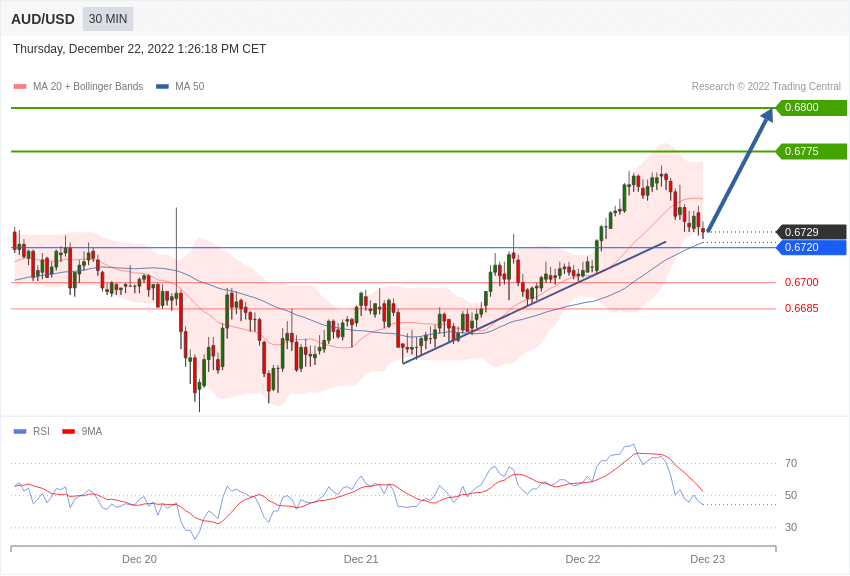Viewport: 850px width, 576px height.
Task: Click the Dec 22 date axis label
Action: tap(583, 559)
